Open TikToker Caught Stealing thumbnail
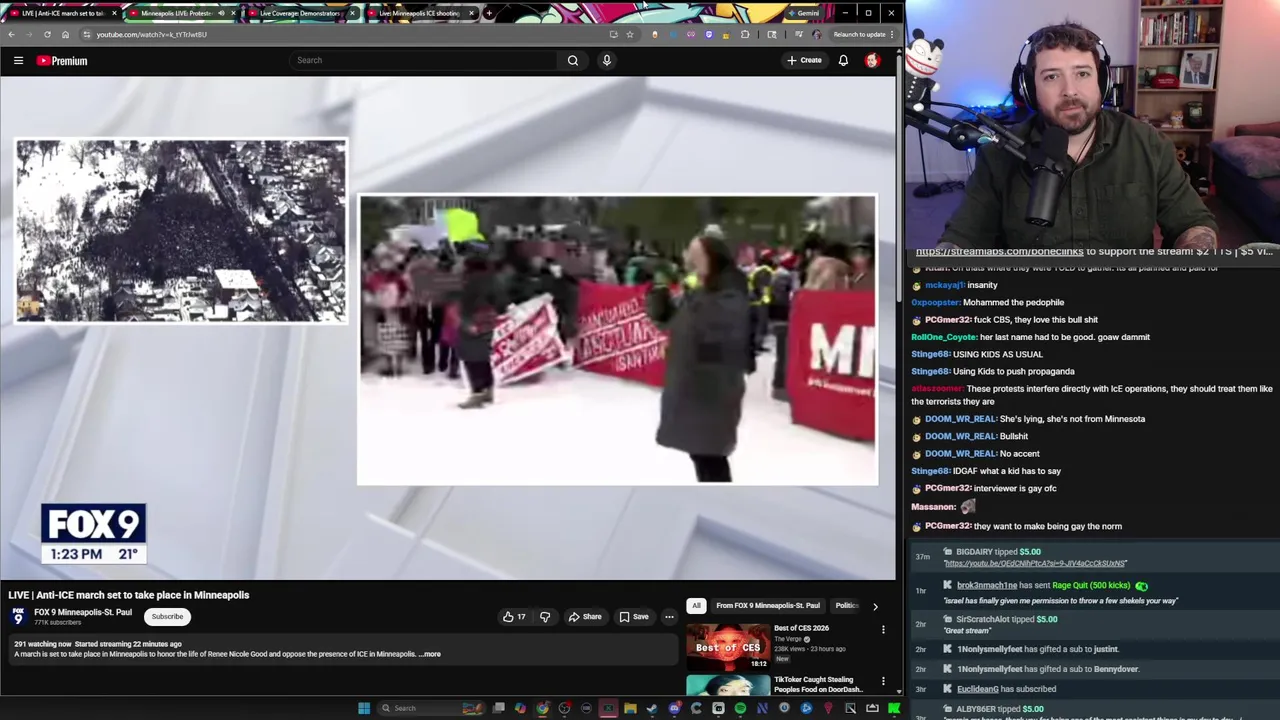Image resolution: width=1280 pixels, height=720 pixels. coord(728,685)
